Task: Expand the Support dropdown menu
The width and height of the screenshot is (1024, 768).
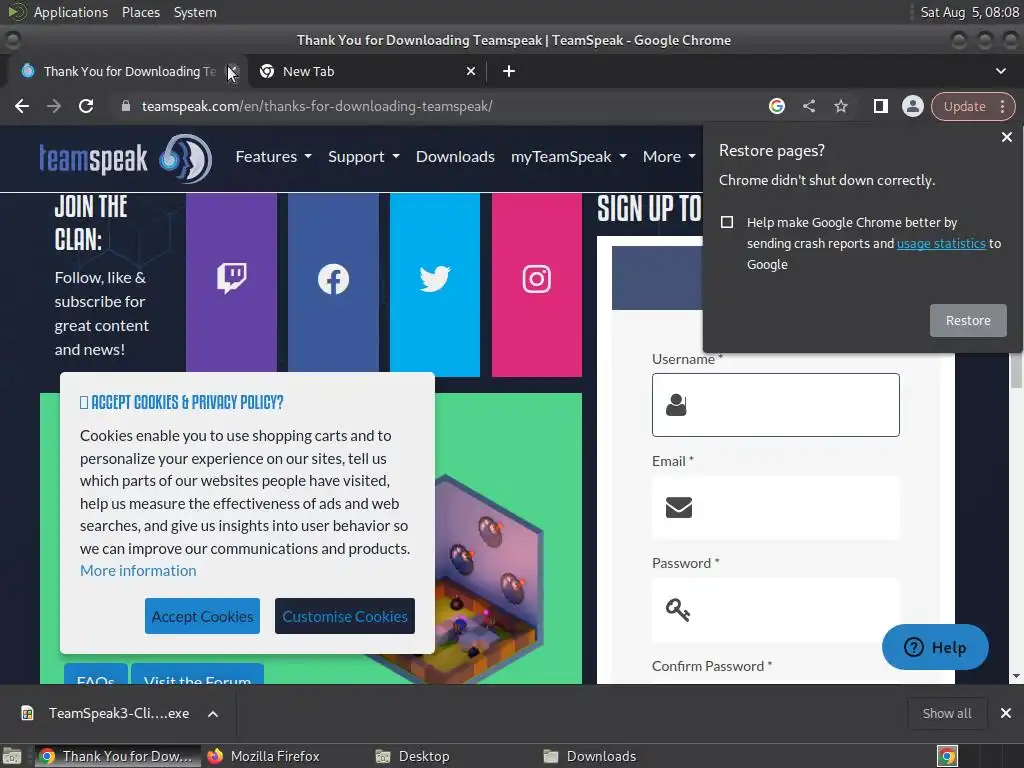Action: pyautogui.click(x=364, y=157)
